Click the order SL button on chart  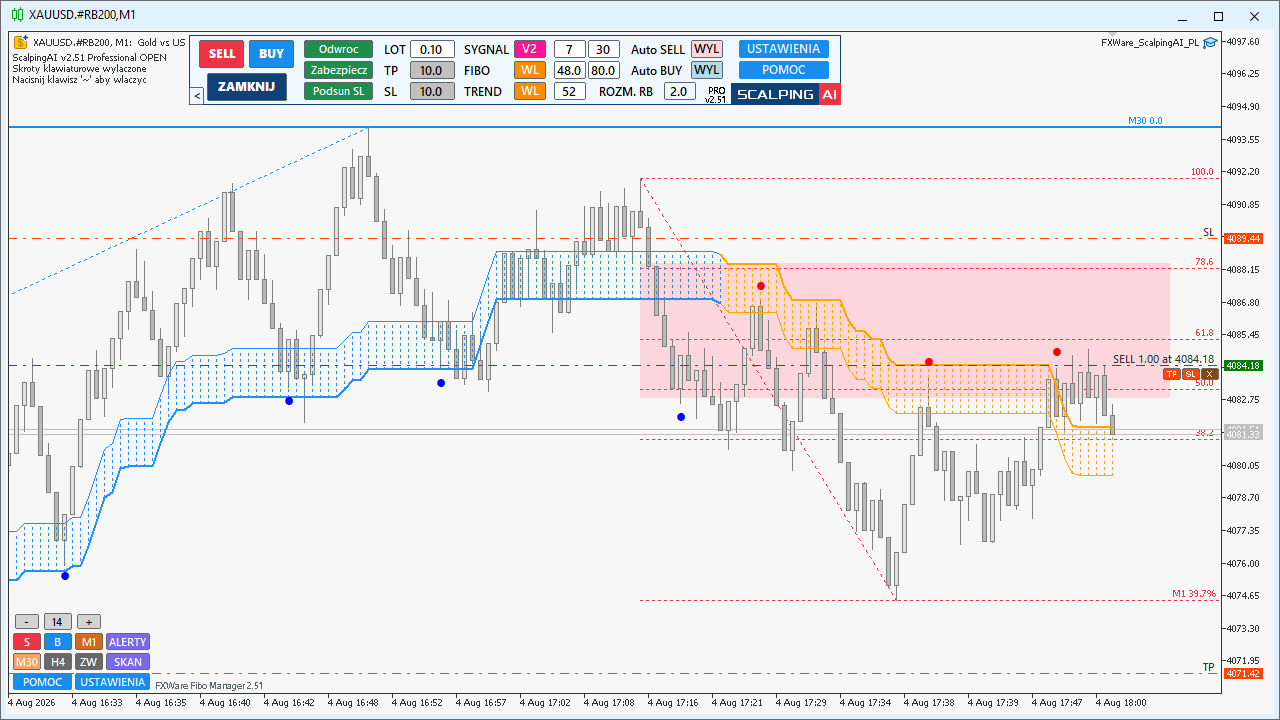coord(1191,374)
